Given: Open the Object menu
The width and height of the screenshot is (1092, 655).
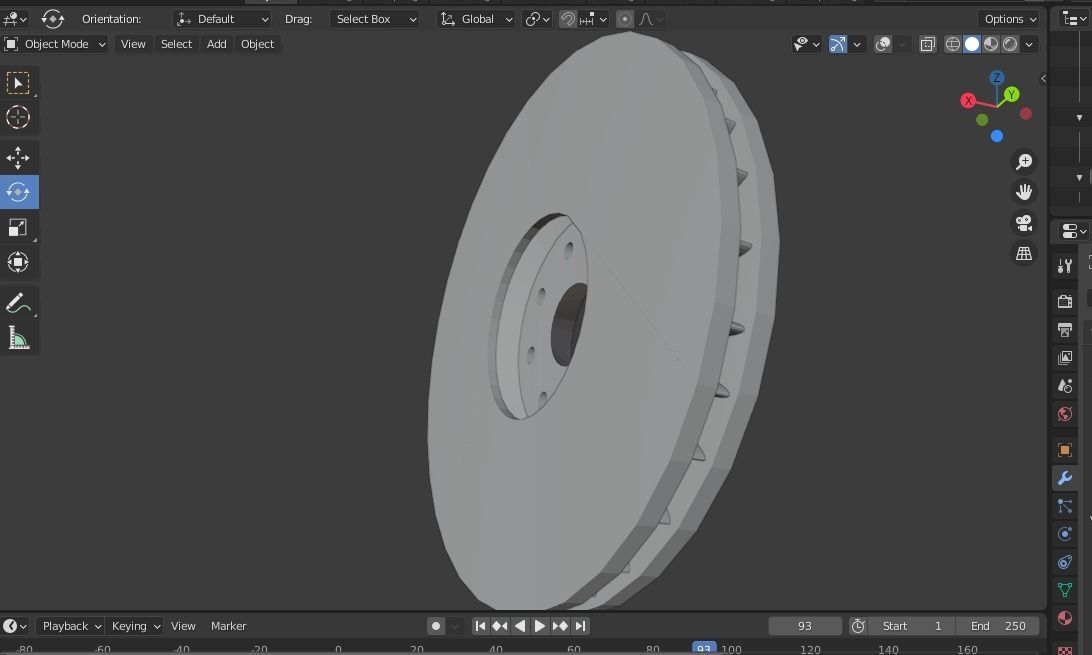Looking at the screenshot, I should coord(257,43).
